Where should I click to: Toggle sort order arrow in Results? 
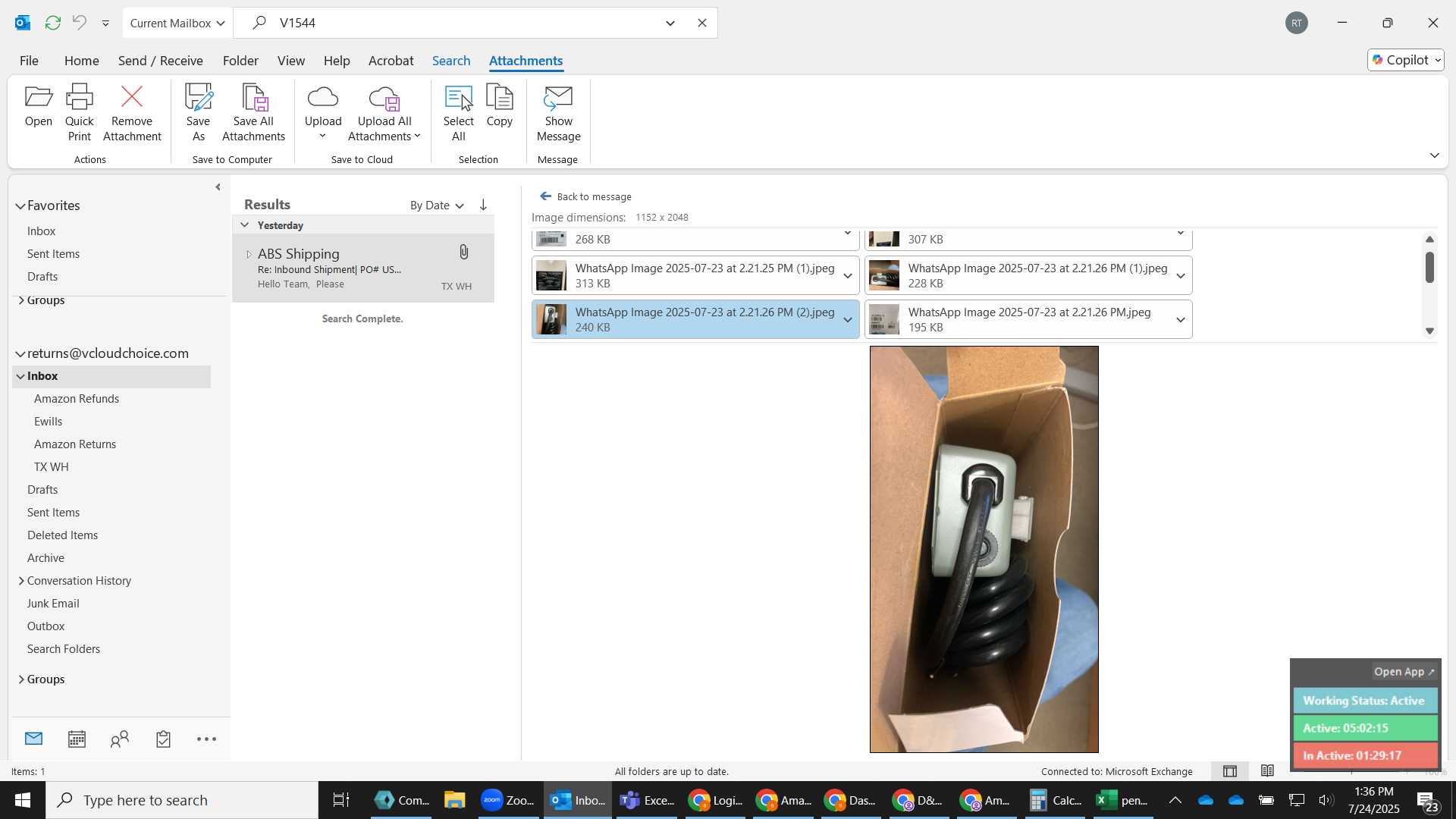483,206
